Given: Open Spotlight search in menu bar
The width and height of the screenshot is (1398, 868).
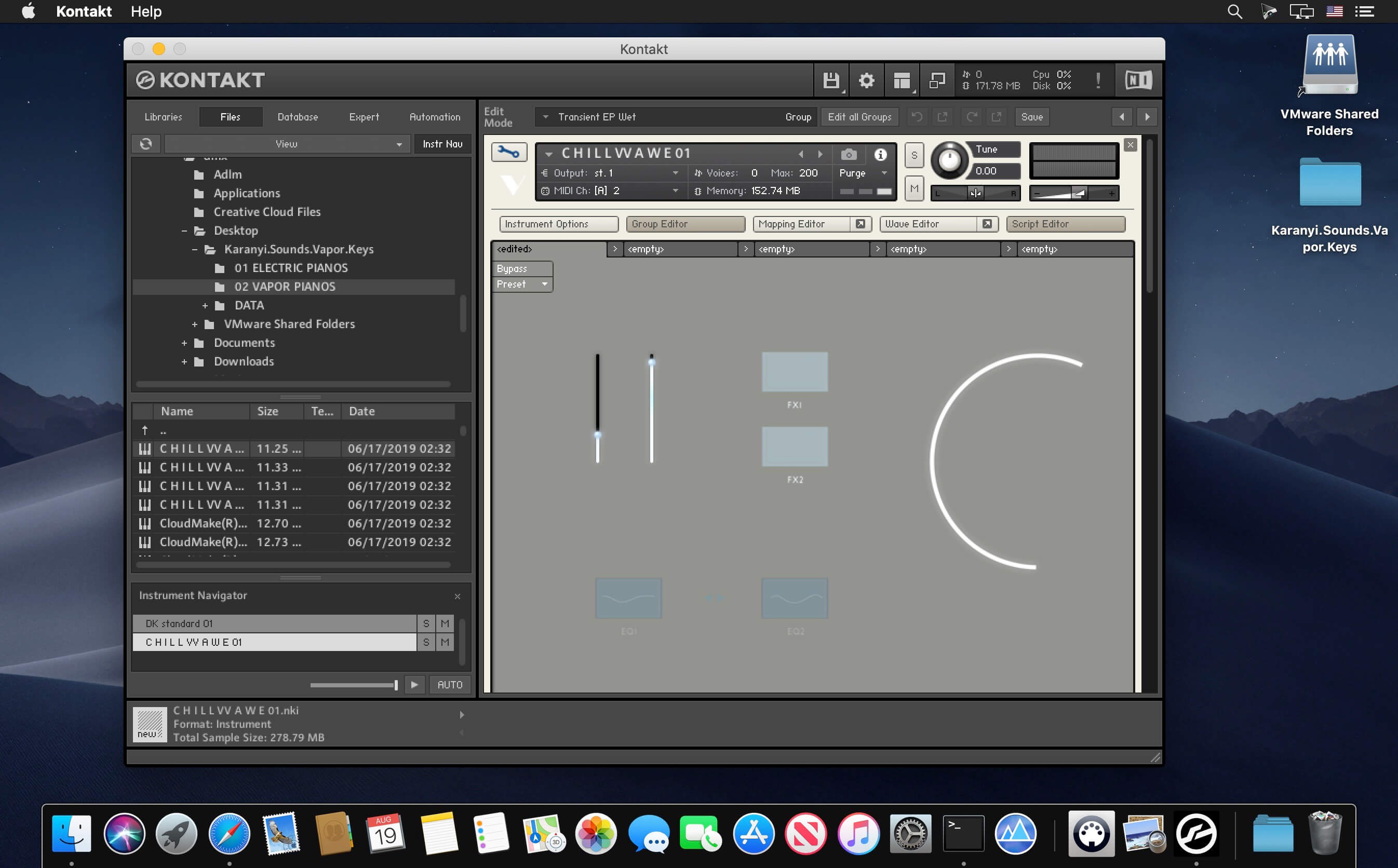Looking at the screenshot, I should (1234, 11).
